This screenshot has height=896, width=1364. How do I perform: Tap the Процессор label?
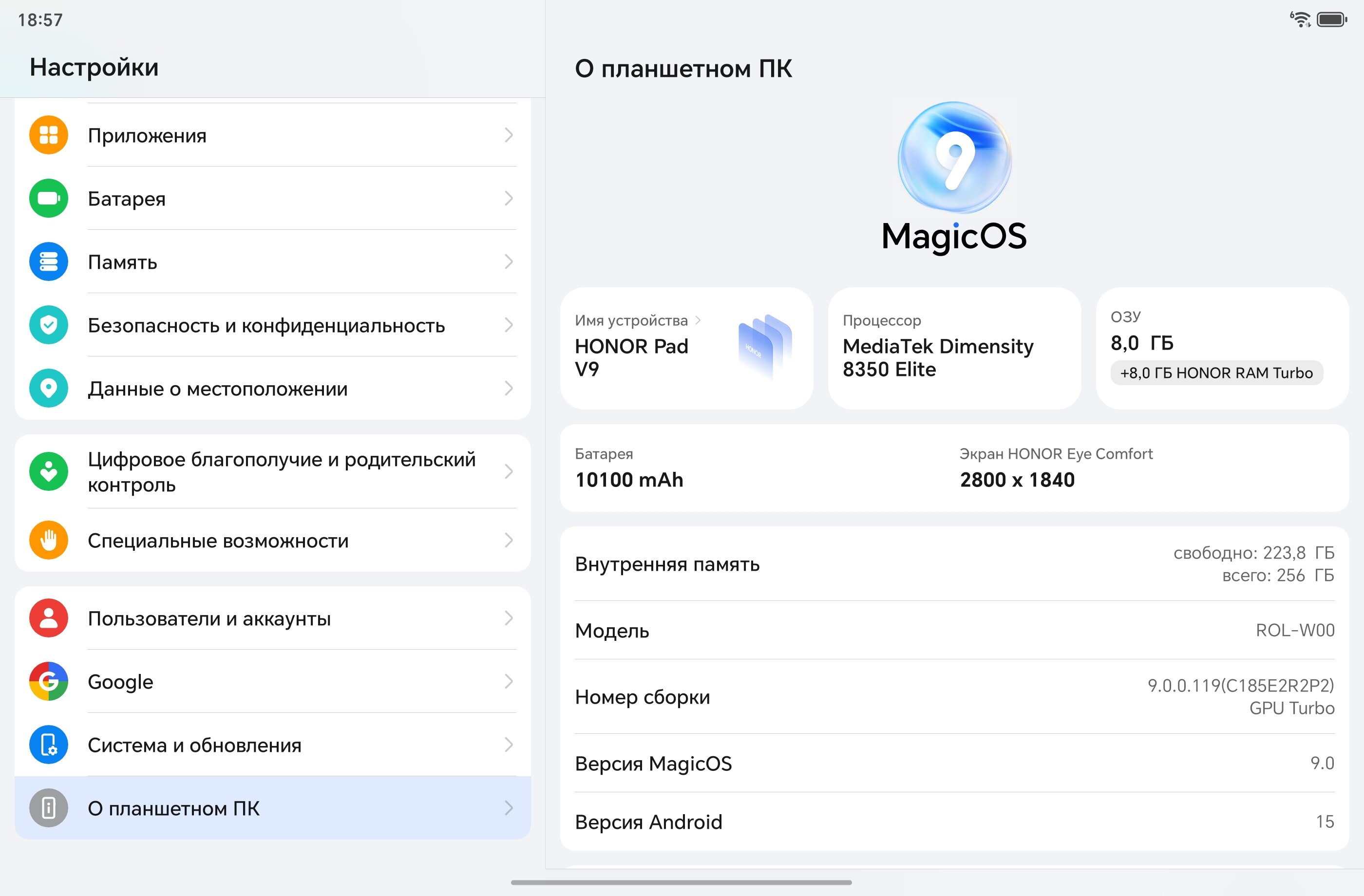[881, 320]
